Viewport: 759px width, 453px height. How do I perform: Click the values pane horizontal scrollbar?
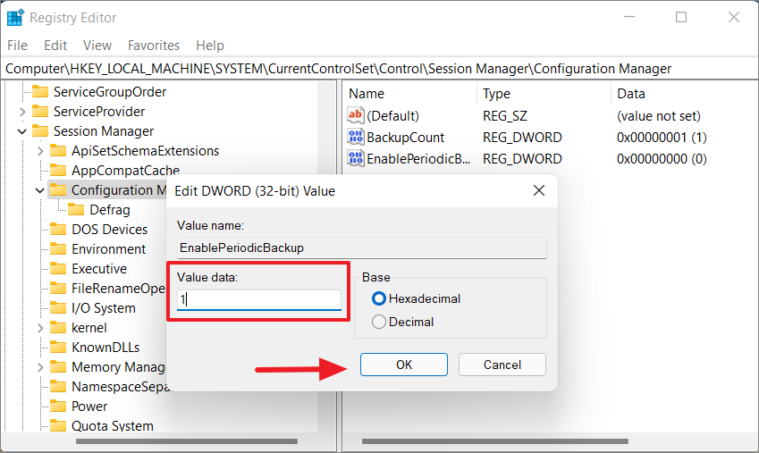pos(495,441)
